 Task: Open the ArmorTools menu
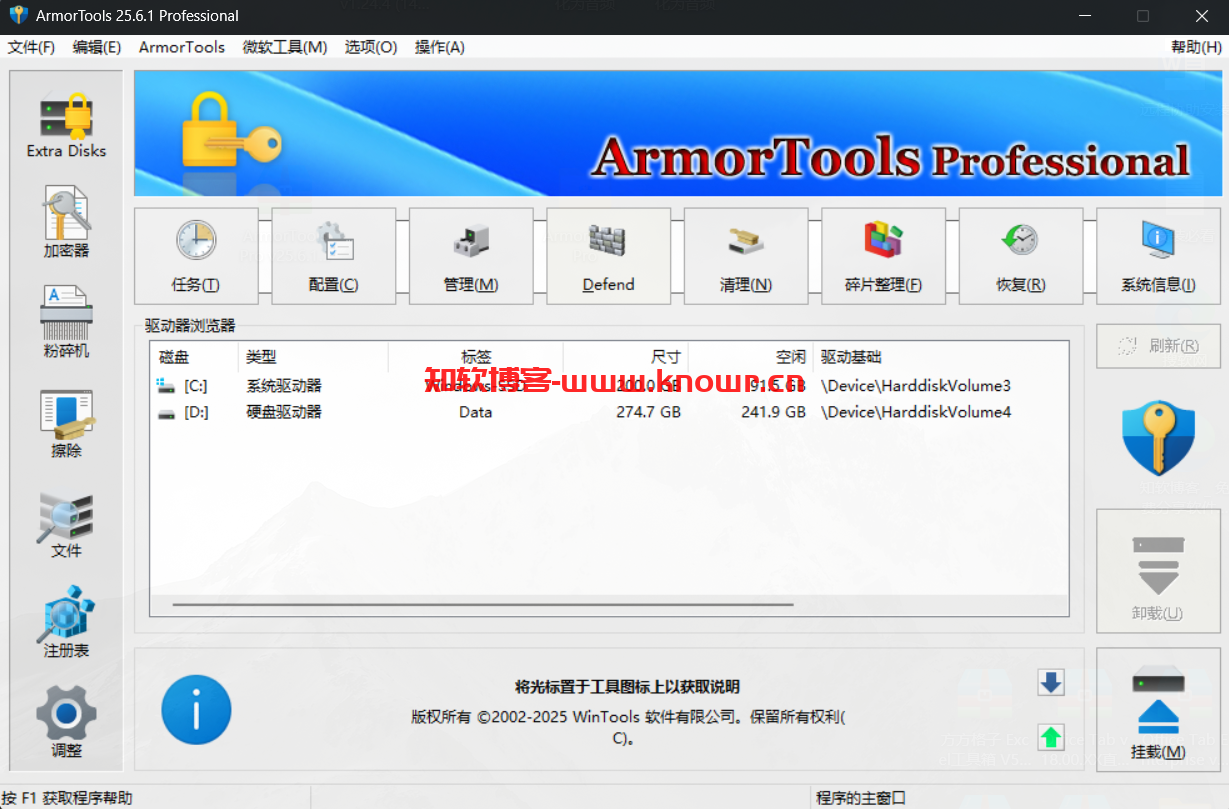point(182,47)
